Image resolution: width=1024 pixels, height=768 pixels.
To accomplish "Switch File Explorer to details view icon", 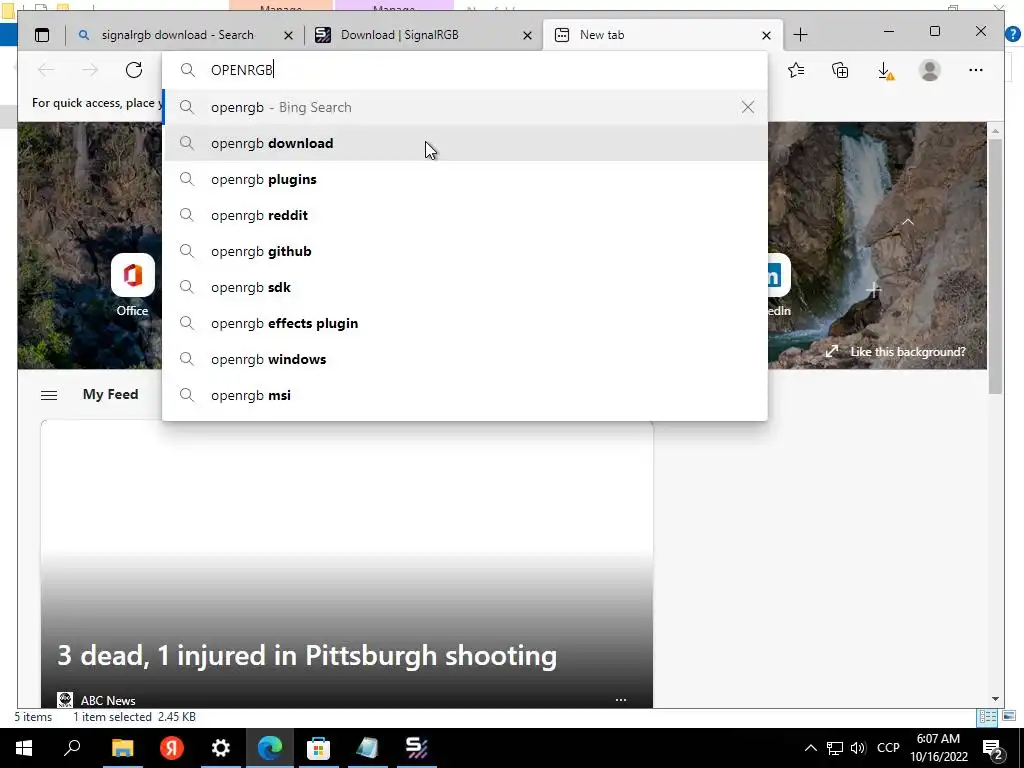I will coord(987,716).
